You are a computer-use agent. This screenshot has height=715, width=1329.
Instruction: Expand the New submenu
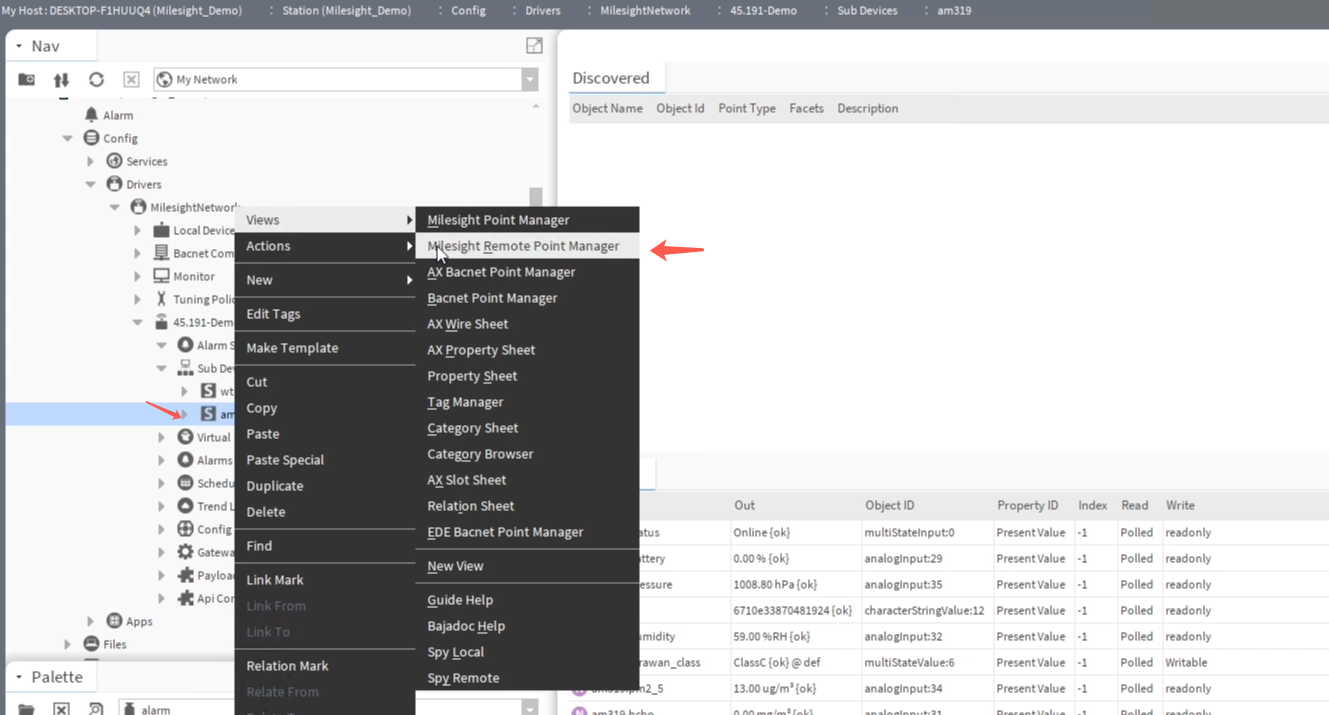pos(325,280)
